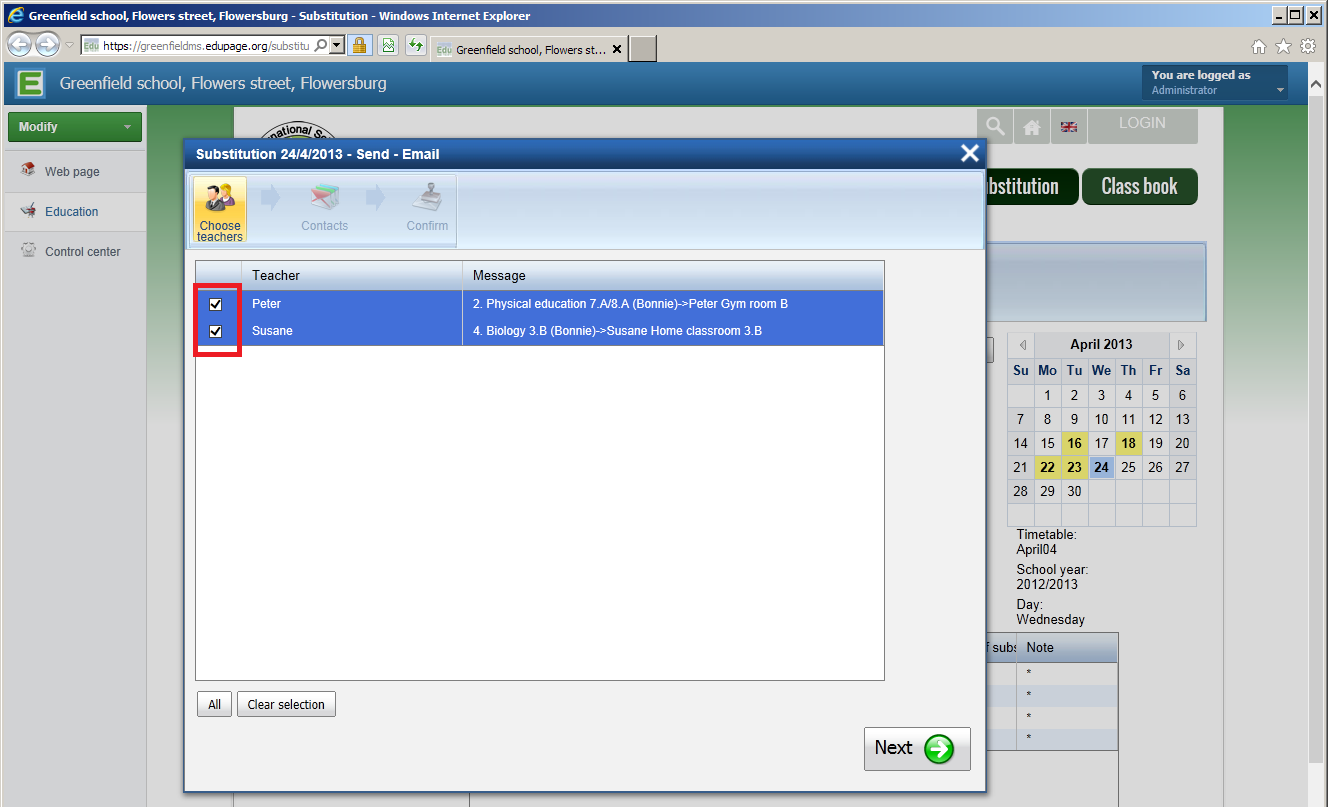Click the home icon beside search
1328x807 pixels.
tap(1032, 127)
